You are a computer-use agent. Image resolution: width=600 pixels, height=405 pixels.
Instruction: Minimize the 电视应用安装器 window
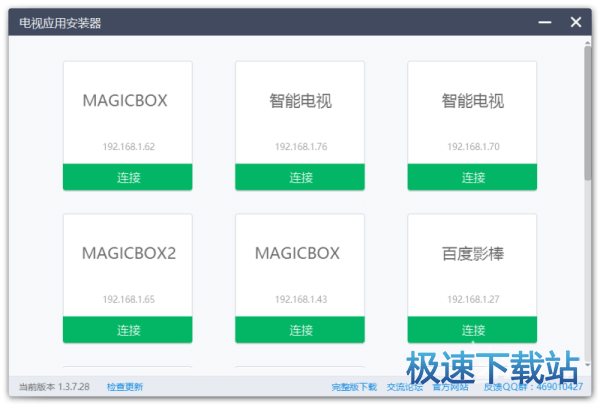(x=545, y=22)
